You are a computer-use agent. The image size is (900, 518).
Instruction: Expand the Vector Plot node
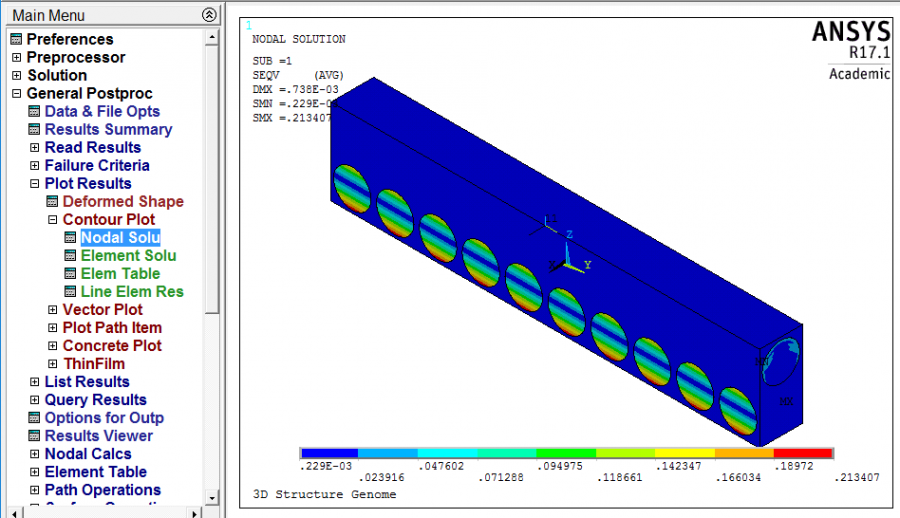click(x=52, y=310)
